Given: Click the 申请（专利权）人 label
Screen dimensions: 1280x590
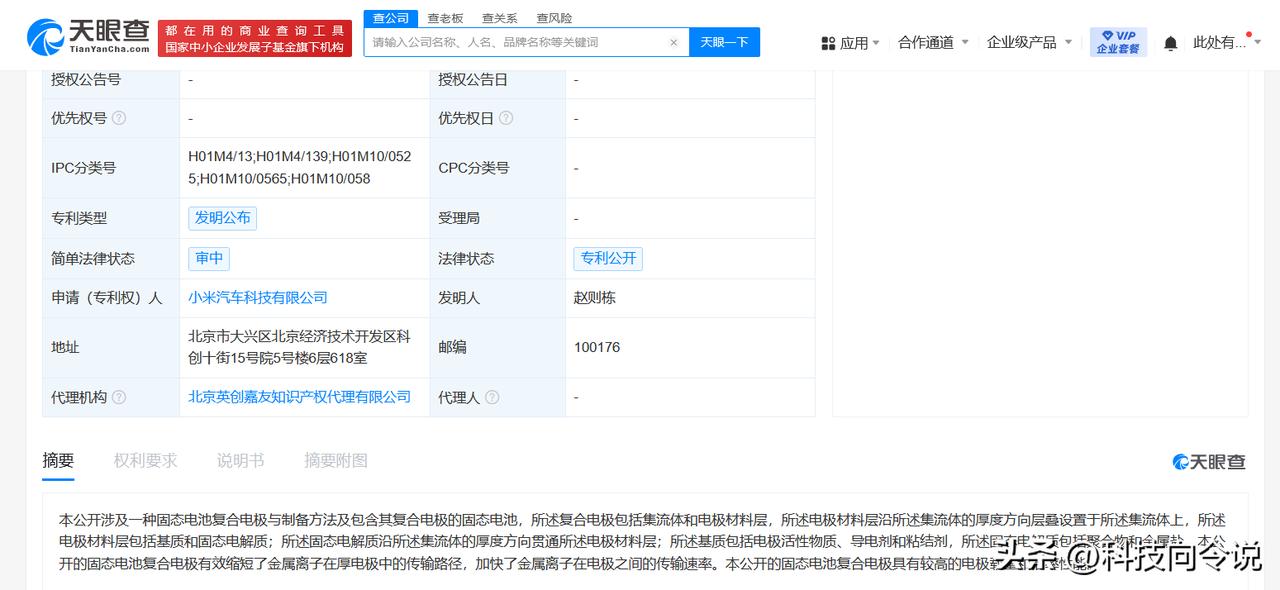Looking at the screenshot, I should [107, 298].
